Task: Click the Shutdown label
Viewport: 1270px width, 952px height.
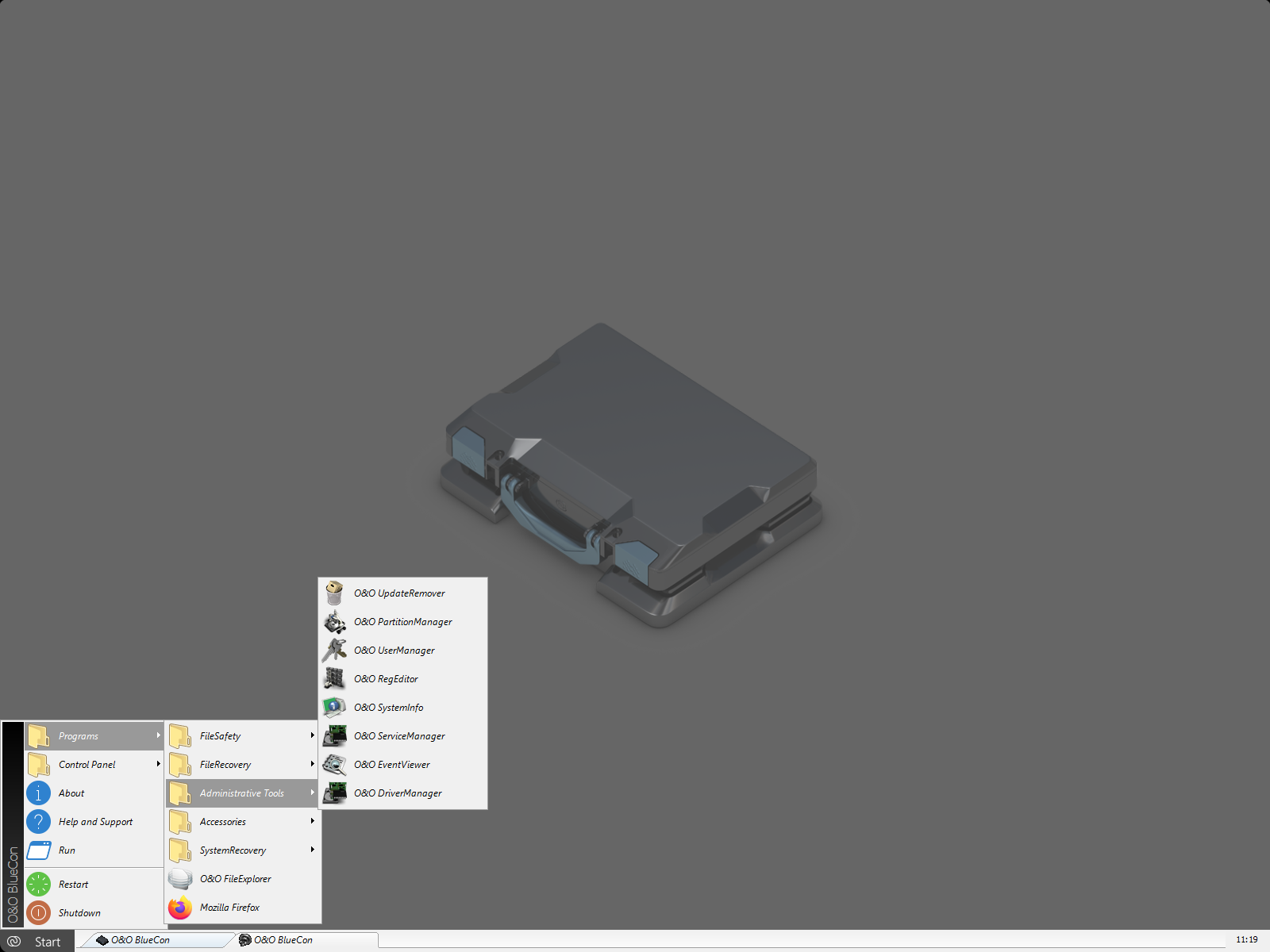Action: tap(79, 913)
